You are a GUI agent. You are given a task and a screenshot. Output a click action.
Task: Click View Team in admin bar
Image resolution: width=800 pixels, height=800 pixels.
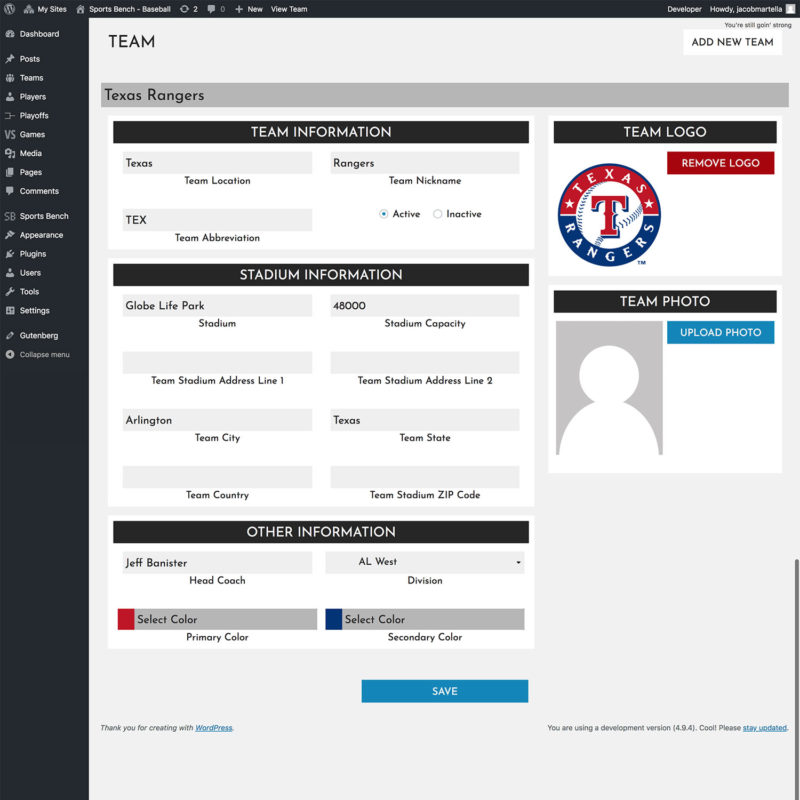click(x=289, y=9)
